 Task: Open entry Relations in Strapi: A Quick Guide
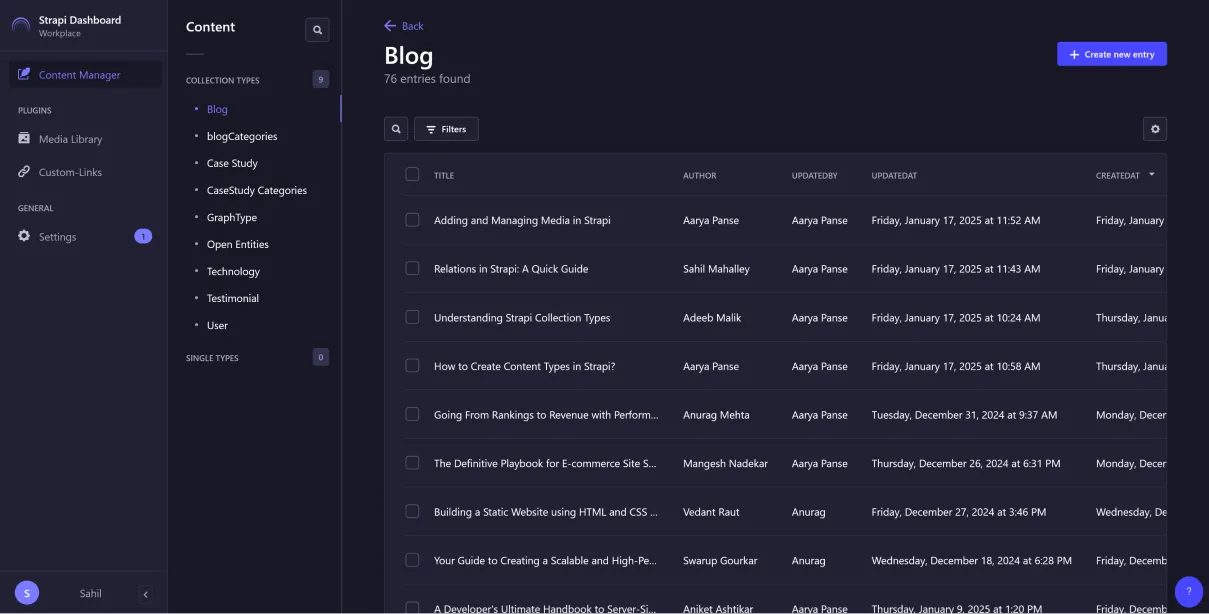[x=511, y=269]
